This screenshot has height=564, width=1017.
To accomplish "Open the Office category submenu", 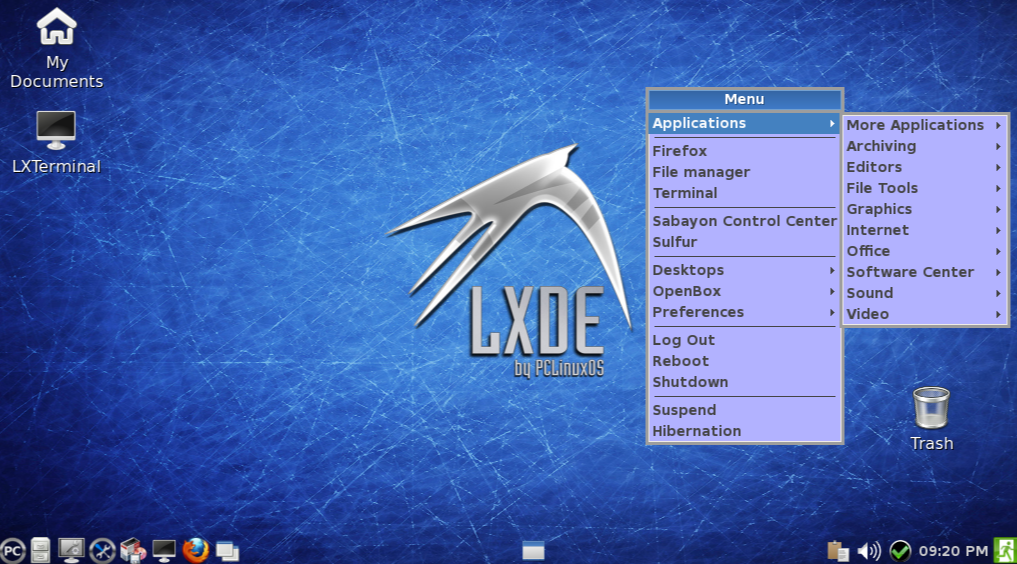I will tap(925, 251).
